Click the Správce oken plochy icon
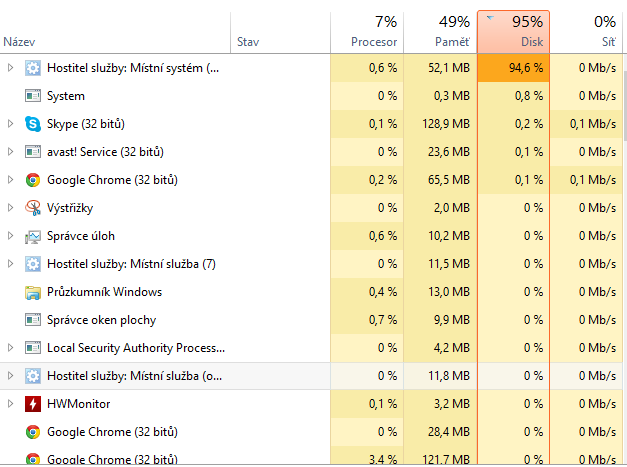 [33, 320]
